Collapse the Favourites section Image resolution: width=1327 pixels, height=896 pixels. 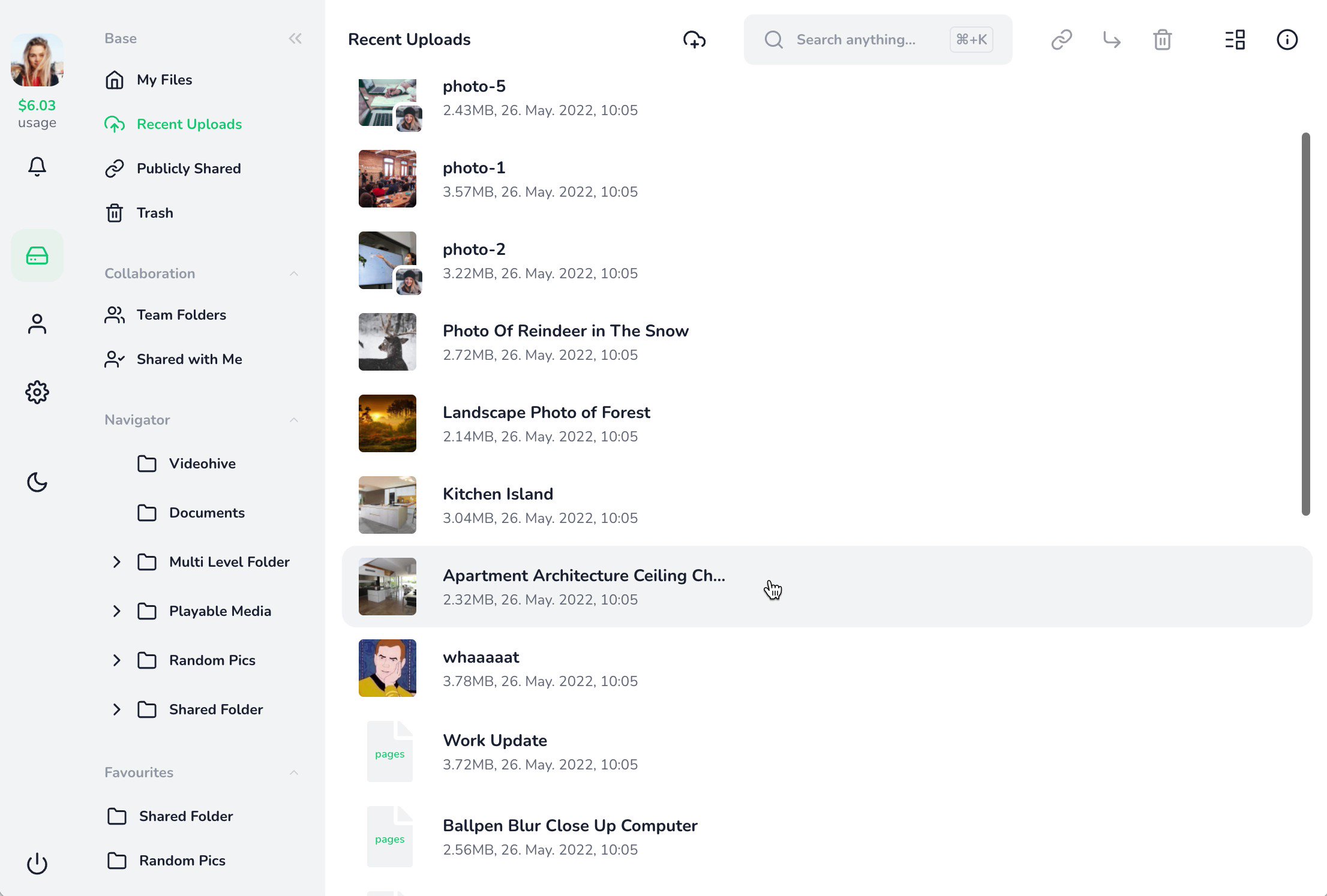294,772
